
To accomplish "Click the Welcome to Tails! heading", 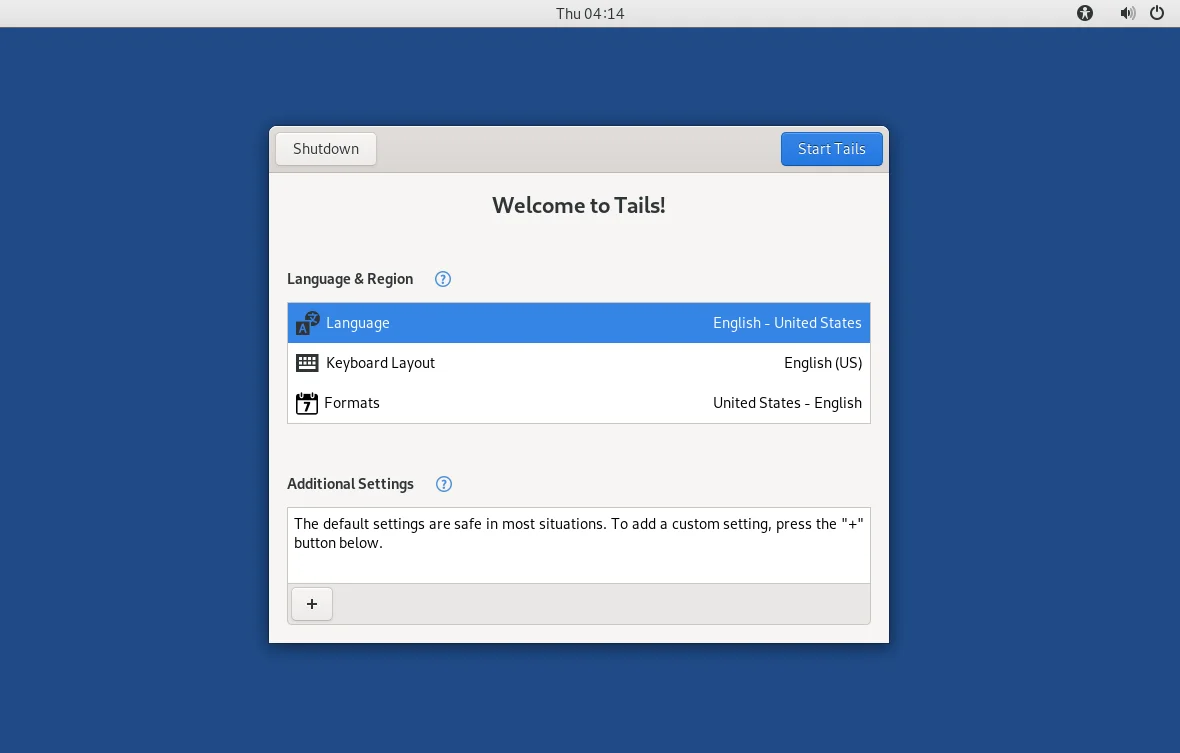I will coord(579,205).
